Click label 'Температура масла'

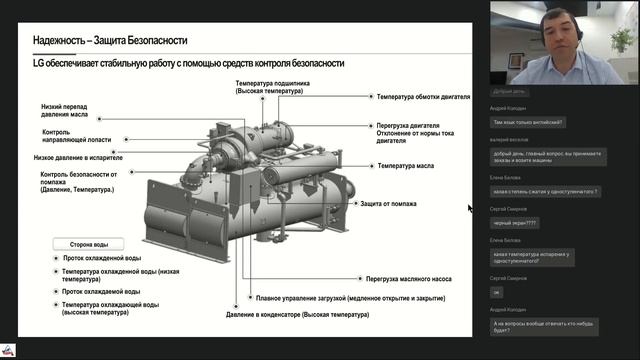(x=405, y=166)
